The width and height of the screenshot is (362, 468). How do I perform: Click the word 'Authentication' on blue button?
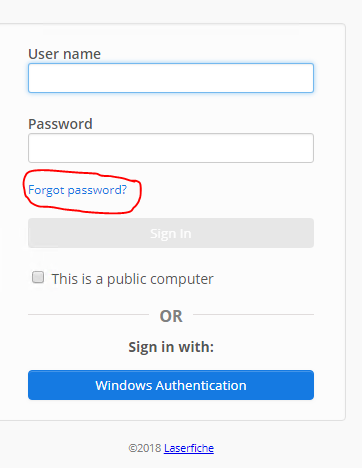pos(201,385)
